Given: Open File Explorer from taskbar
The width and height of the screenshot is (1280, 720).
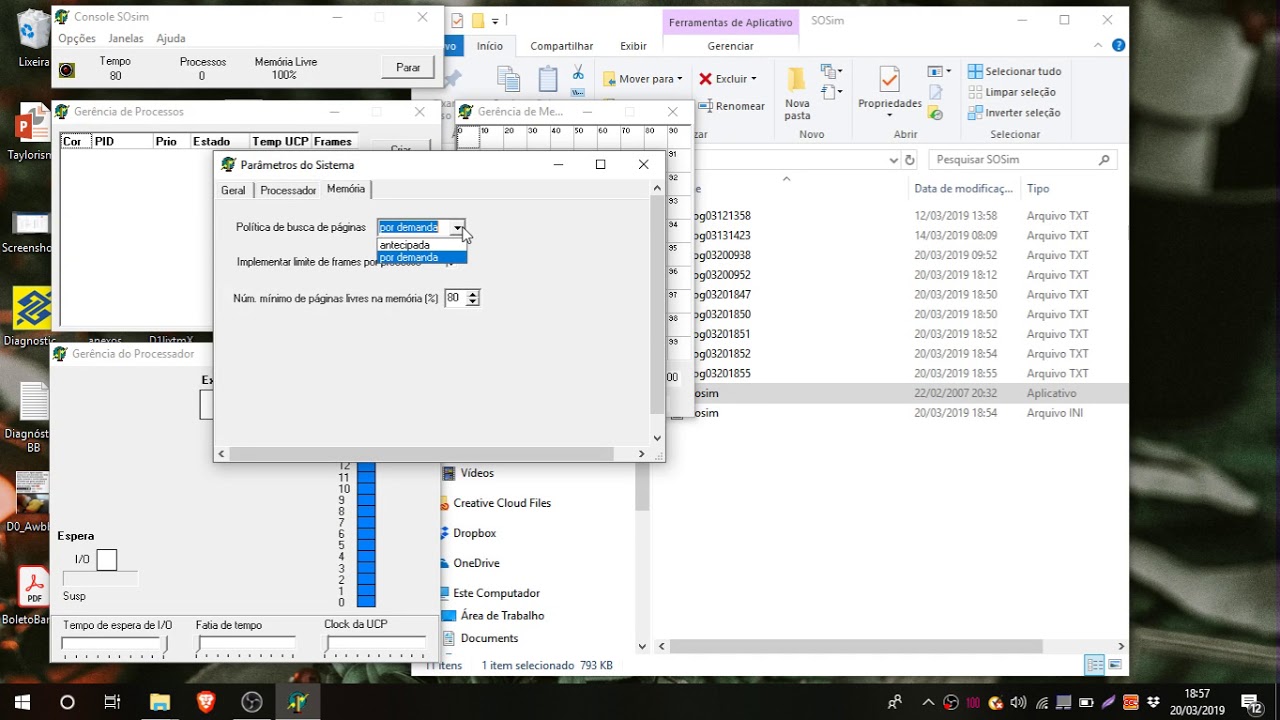Looking at the screenshot, I should tap(160, 702).
